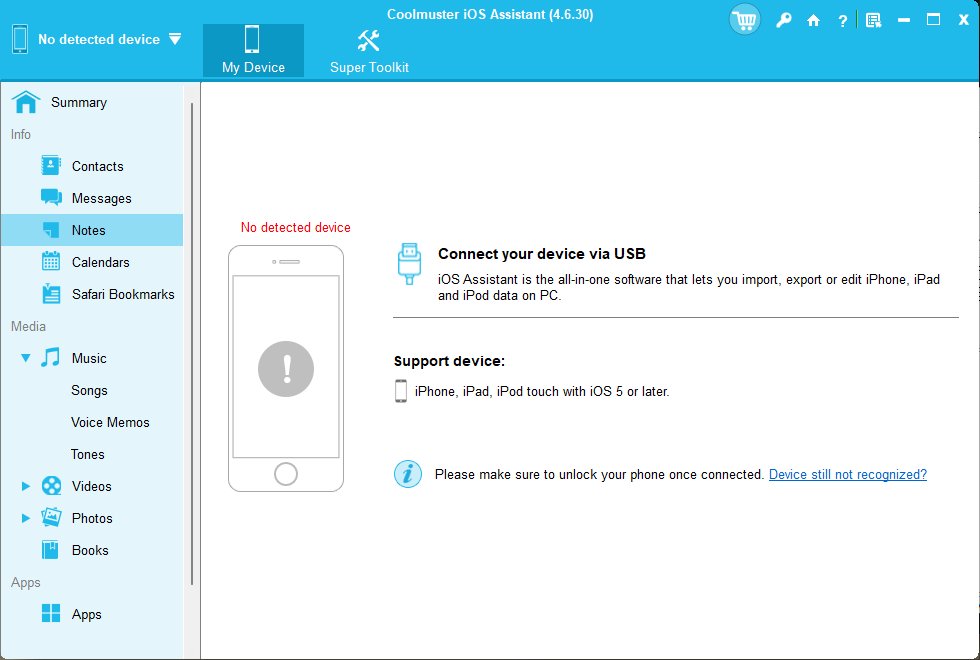This screenshot has height=660, width=980.
Task: Click the Photos picture icon
Action: tap(51, 518)
